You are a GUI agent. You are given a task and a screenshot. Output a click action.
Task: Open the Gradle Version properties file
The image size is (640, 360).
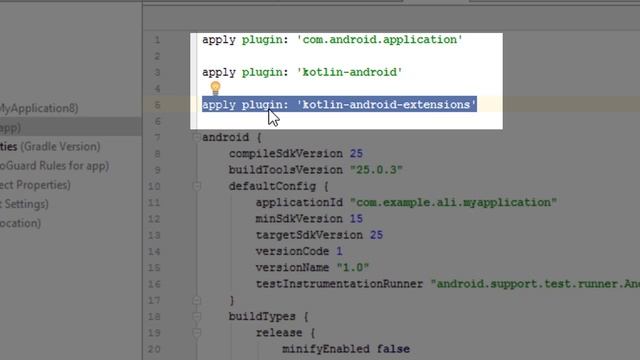click(71, 147)
